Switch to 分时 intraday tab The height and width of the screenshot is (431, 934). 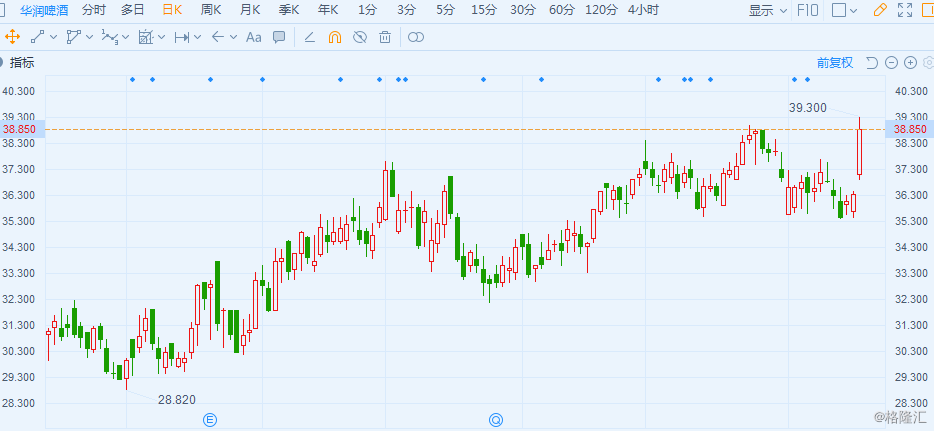tap(94, 10)
